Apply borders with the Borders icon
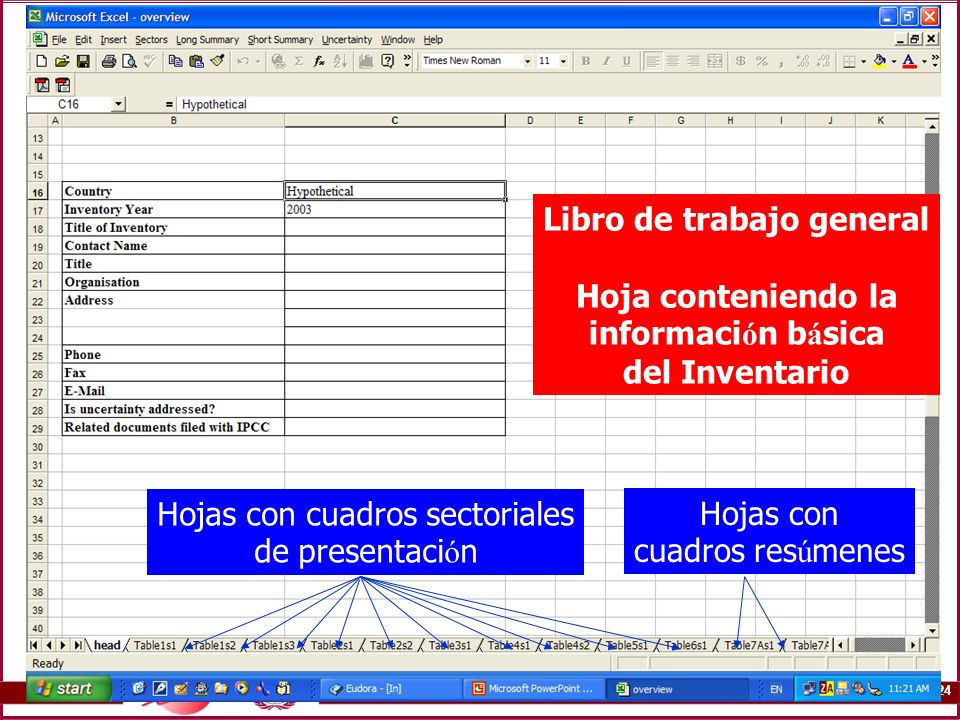960x720 pixels. (x=849, y=61)
